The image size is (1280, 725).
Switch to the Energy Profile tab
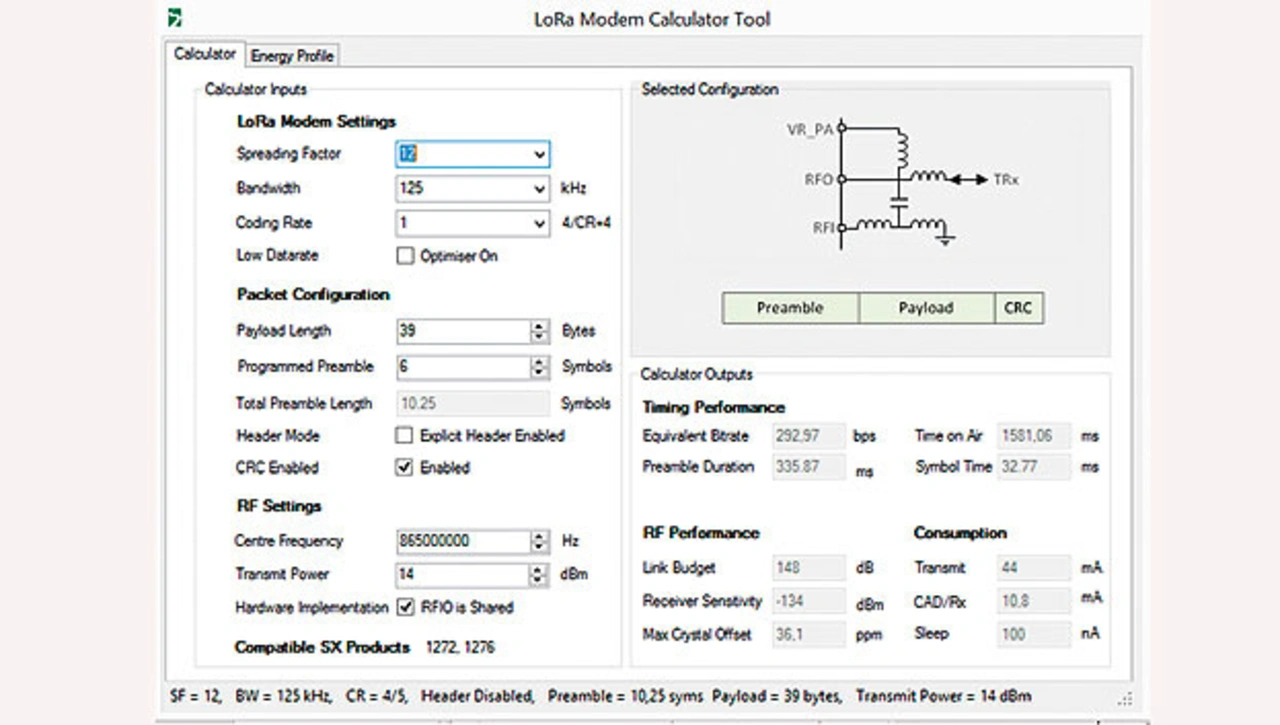click(293, 56)
